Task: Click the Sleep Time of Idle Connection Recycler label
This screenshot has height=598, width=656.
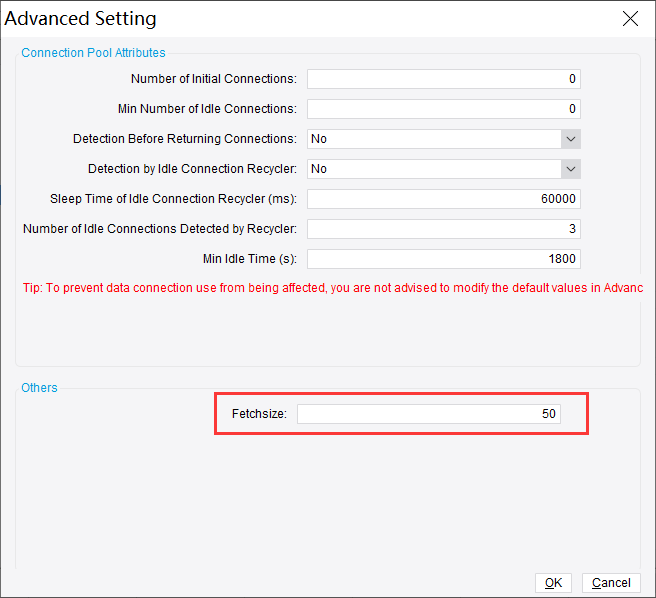Action: [x=173, y=199]
